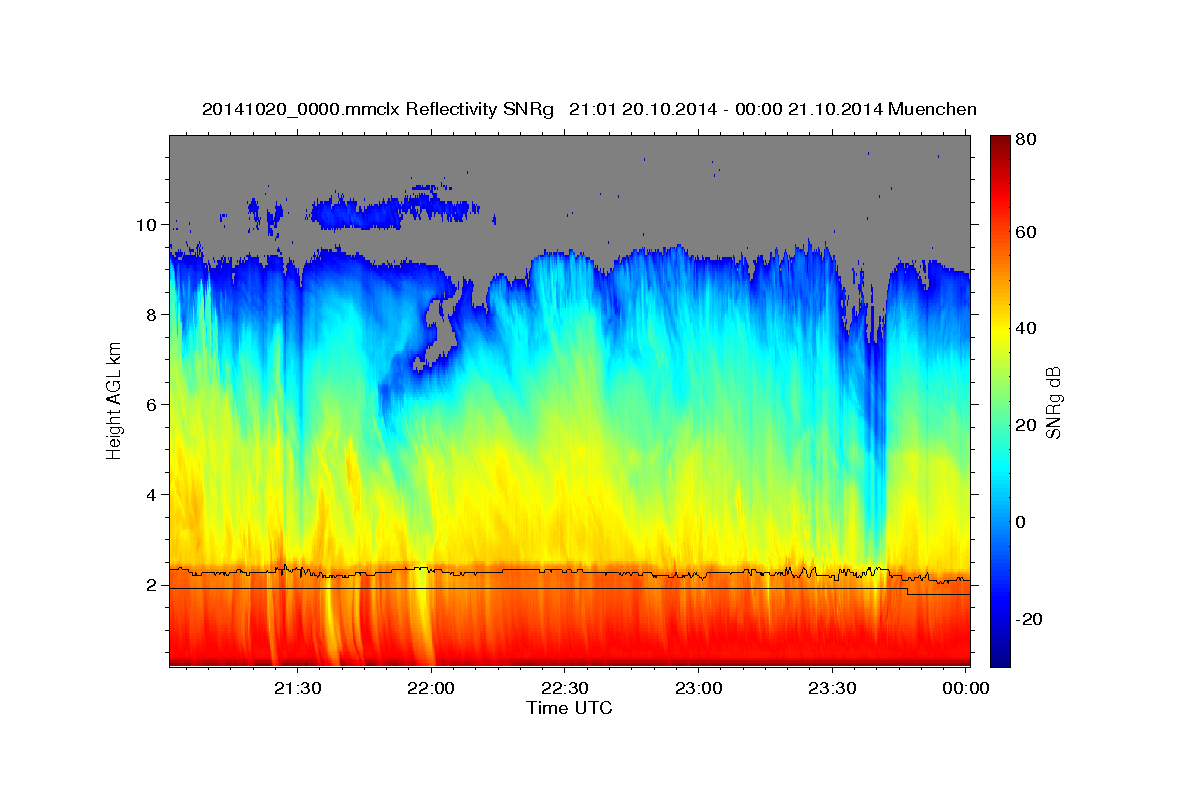Image resolution: width=1200 pixels, height=800 pixels.
Task: Click the colorbar value 80
Action: tap(1025, 140)
